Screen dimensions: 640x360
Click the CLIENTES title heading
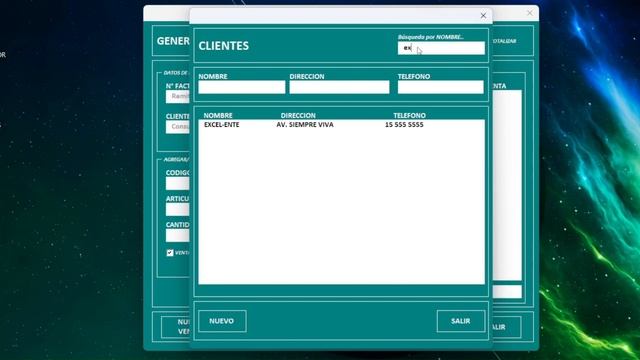(224, 46)
